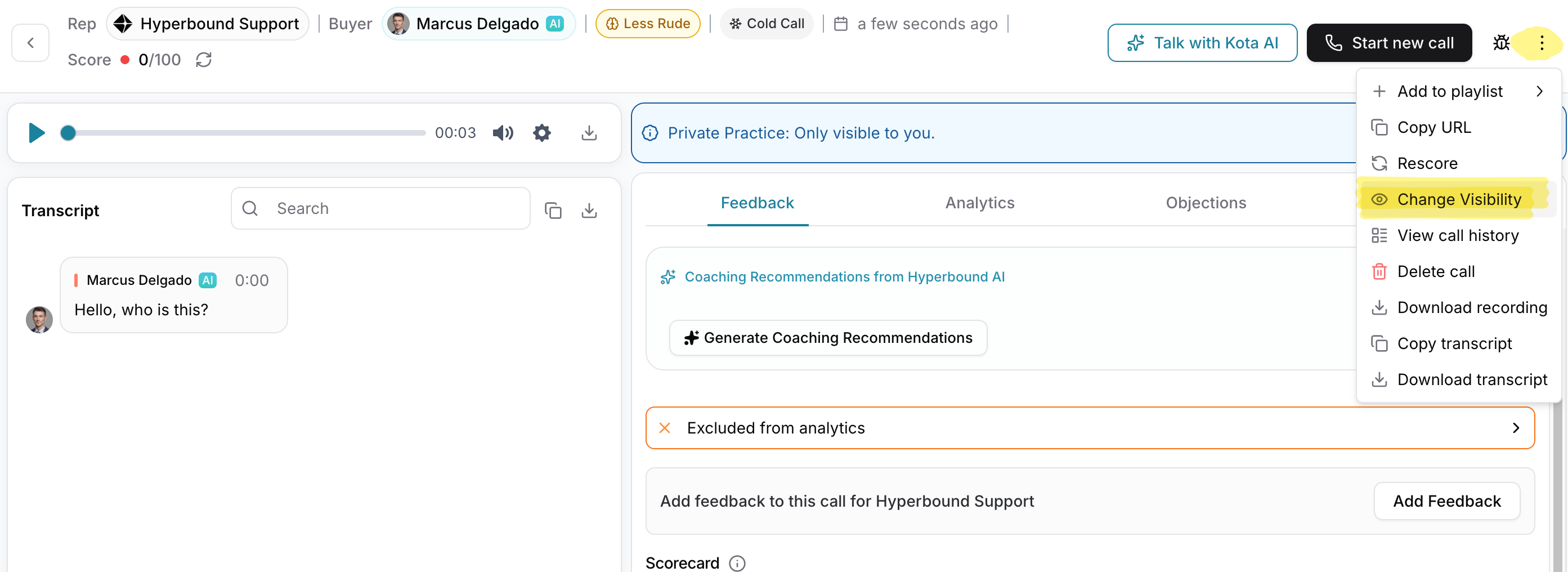Play the call recording
Screen dimensions: 1568x572
[x=37, y=133]
